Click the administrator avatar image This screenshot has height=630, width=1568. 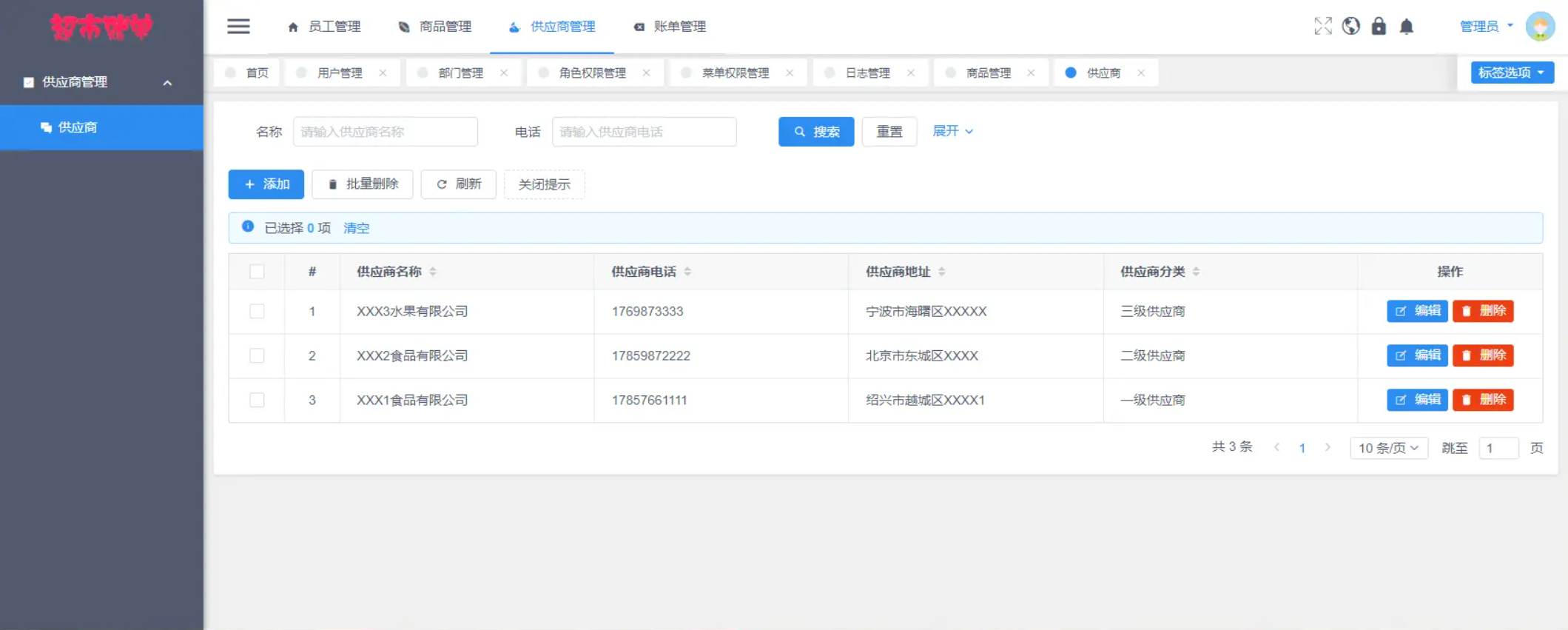(1540, 27)
